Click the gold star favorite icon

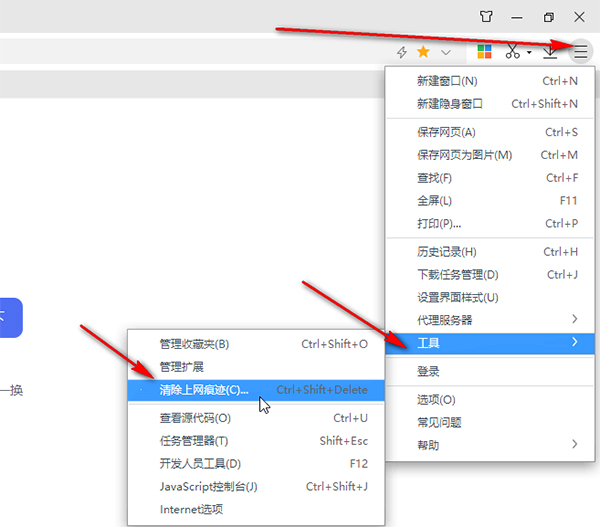click(x=423, y=52)
